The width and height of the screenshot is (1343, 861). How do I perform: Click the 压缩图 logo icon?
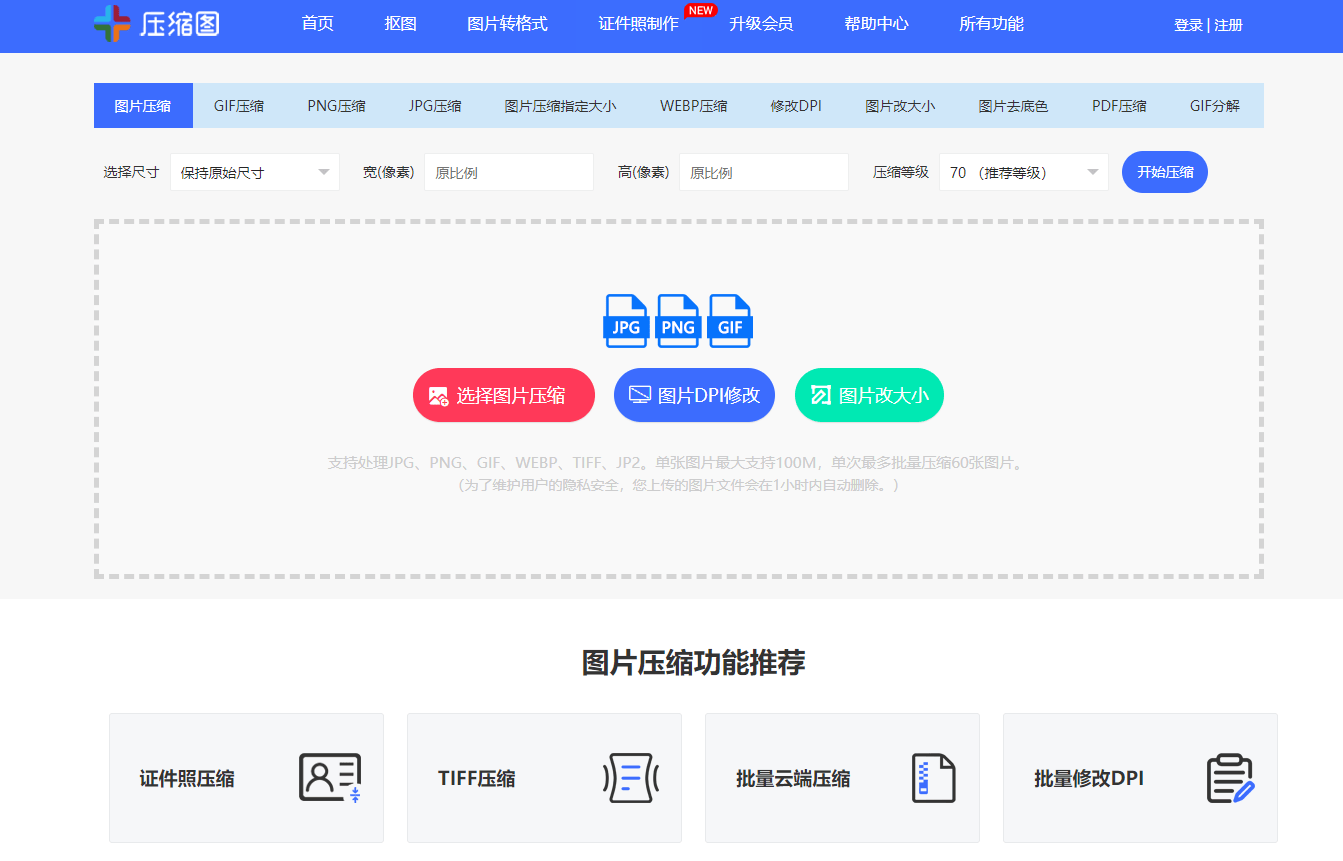click(109, 25)
